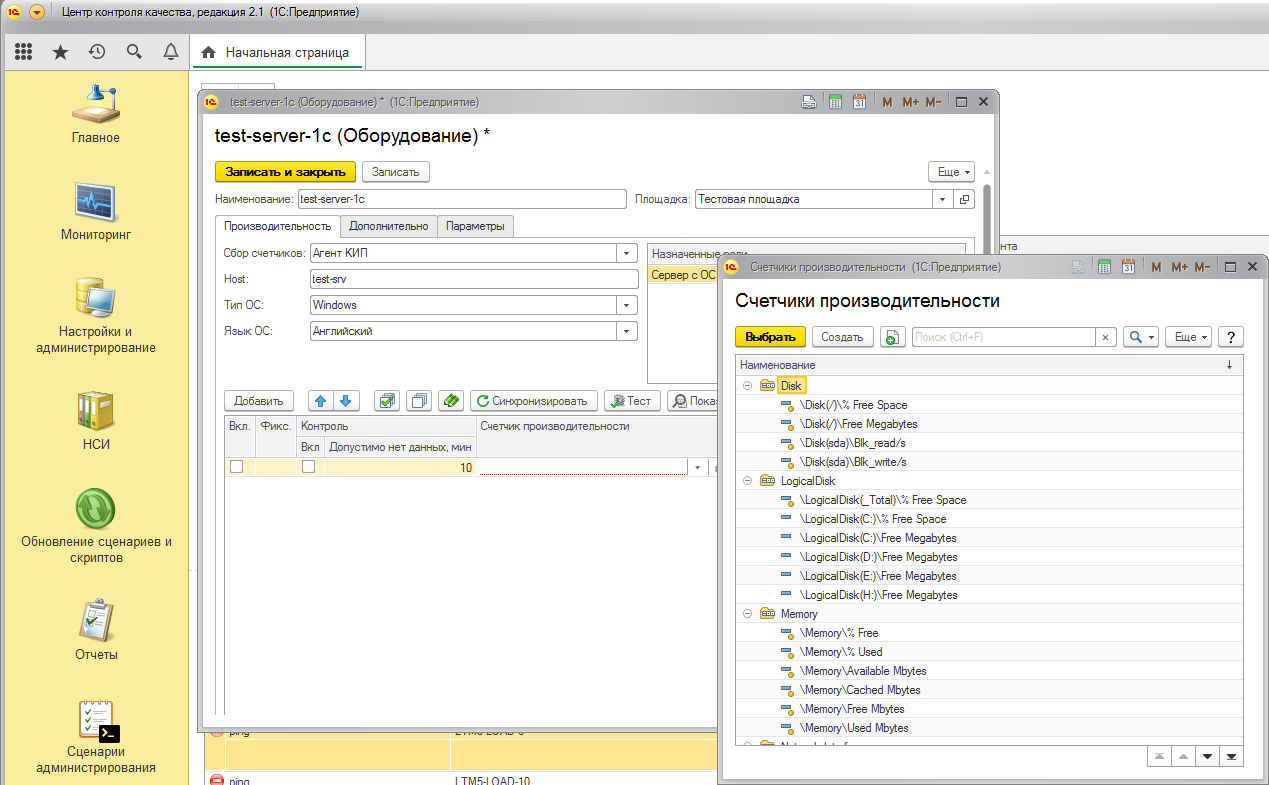
Task: Open the Язык ОС dropdown list
Action: pyautogui.click(x=627, y=331)
